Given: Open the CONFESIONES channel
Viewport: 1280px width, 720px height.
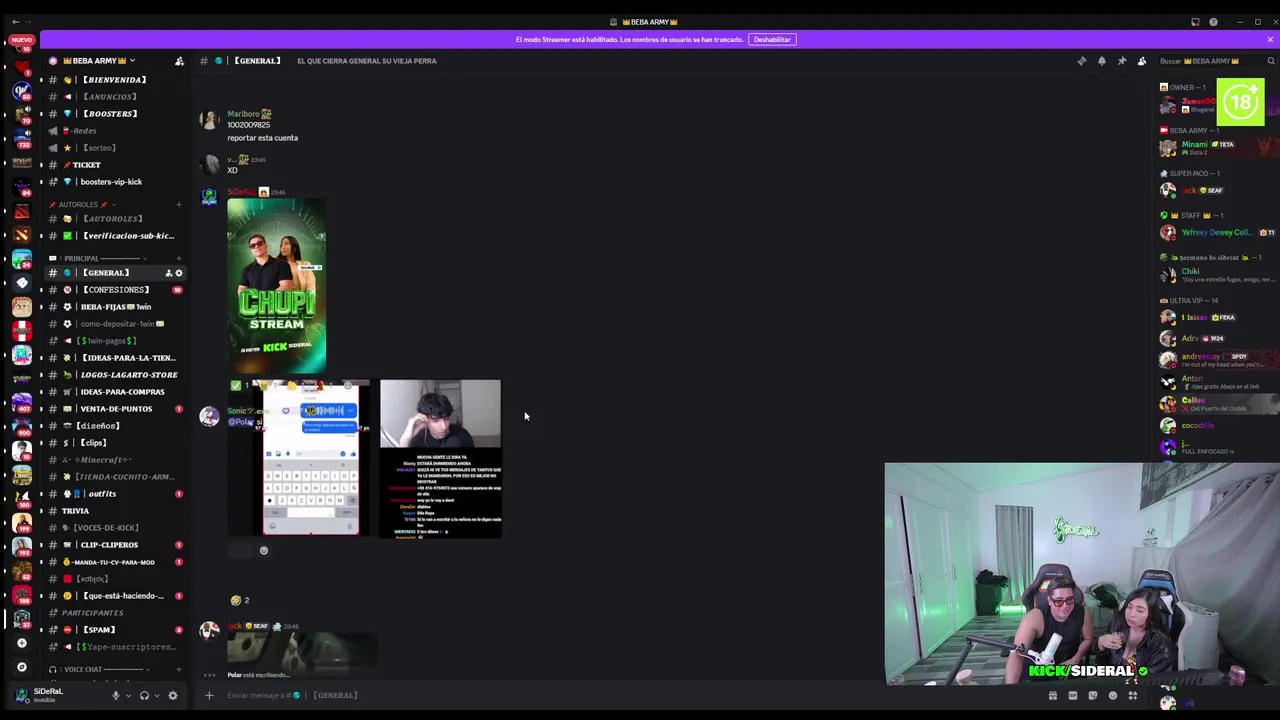Looking at the screenshot, I should [115, 290].
